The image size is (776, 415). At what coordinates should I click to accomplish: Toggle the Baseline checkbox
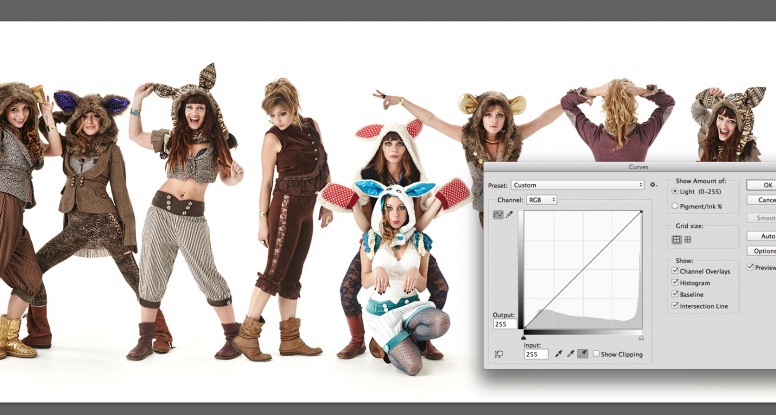[675, 294]
